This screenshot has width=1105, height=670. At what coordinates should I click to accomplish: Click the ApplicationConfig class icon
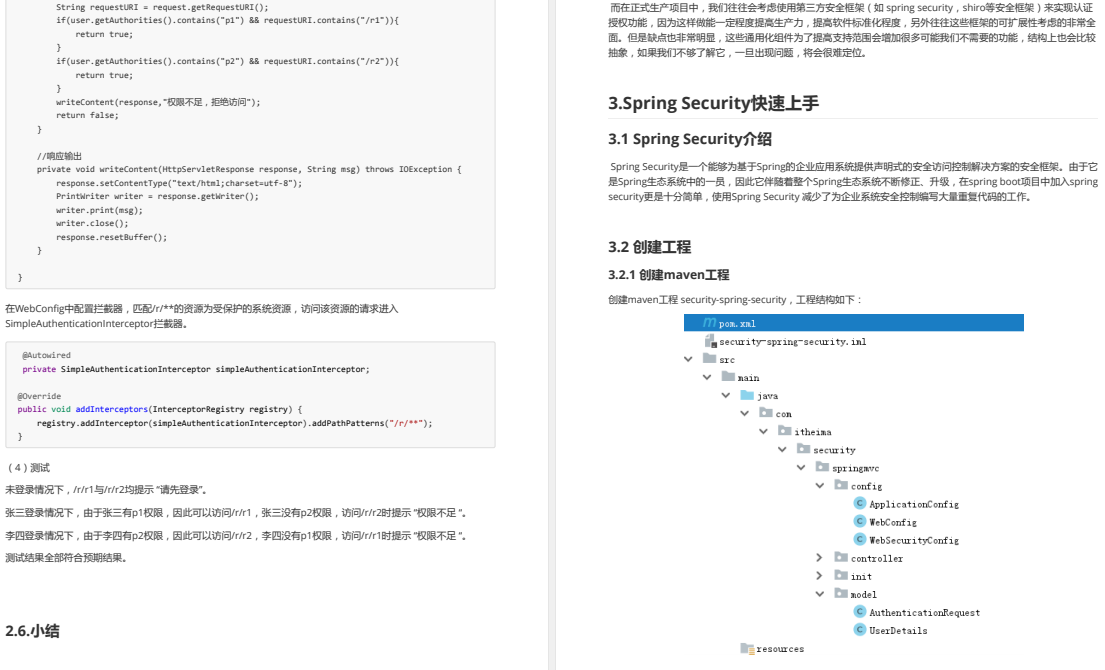860,503
